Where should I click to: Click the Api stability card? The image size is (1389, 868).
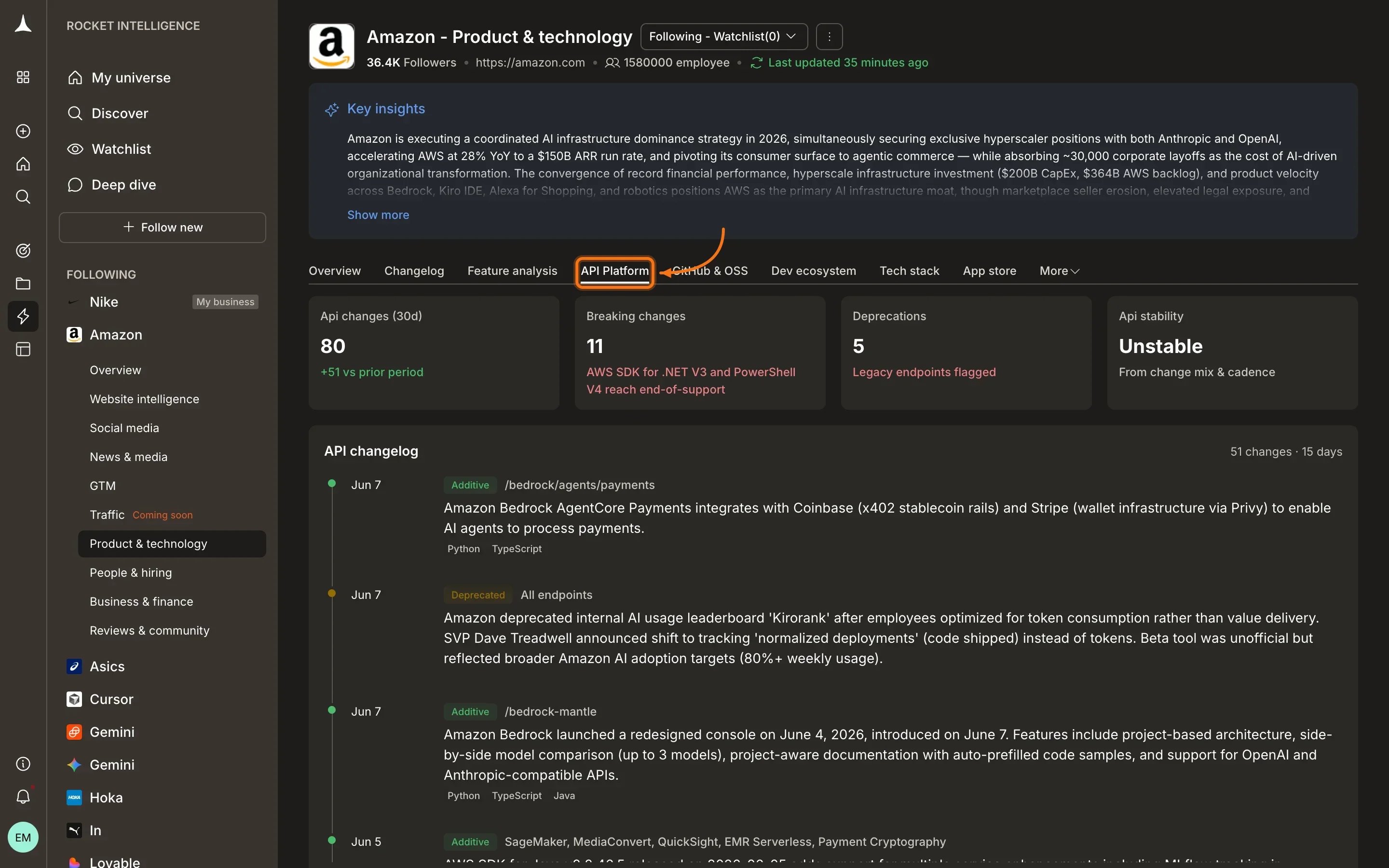point(1232,353)
